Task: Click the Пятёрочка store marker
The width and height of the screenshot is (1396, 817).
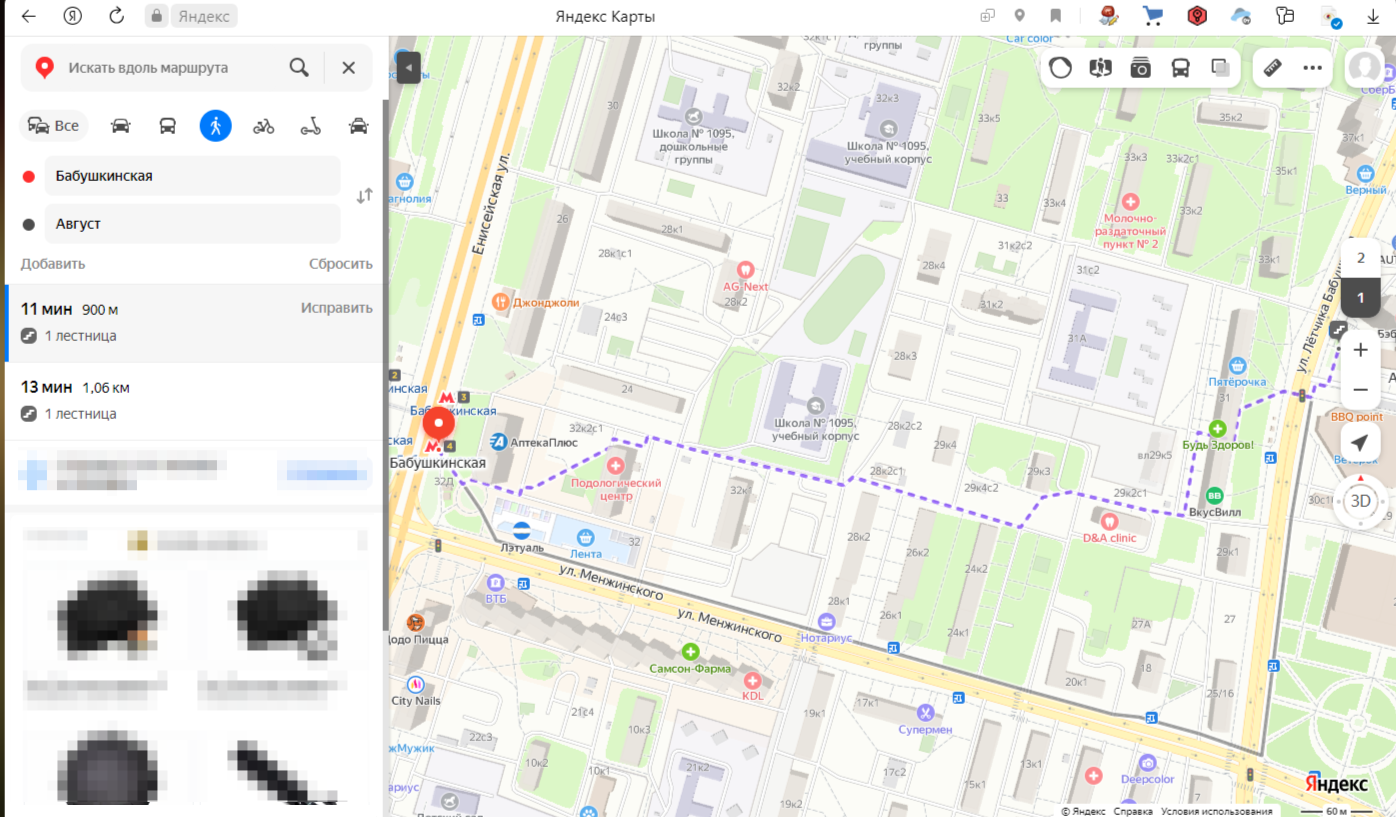Action: point(1238,366)
